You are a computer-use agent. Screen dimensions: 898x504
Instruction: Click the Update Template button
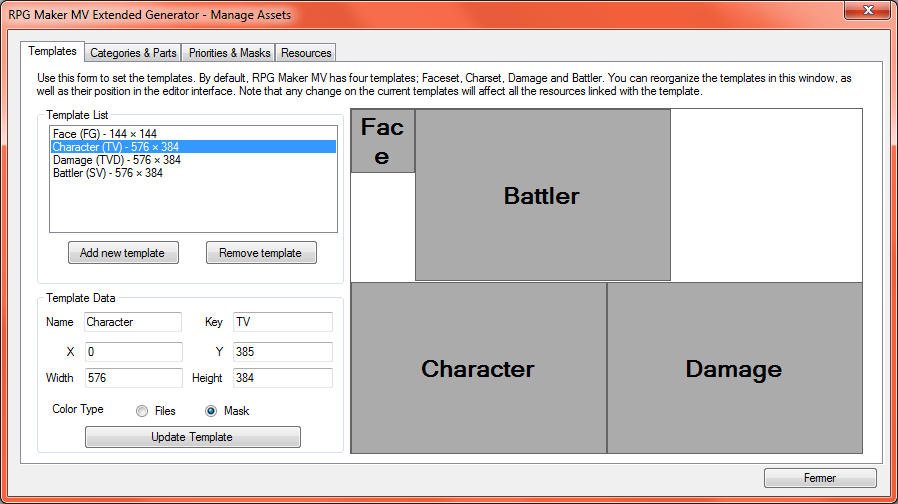click(x=192, y=437)
